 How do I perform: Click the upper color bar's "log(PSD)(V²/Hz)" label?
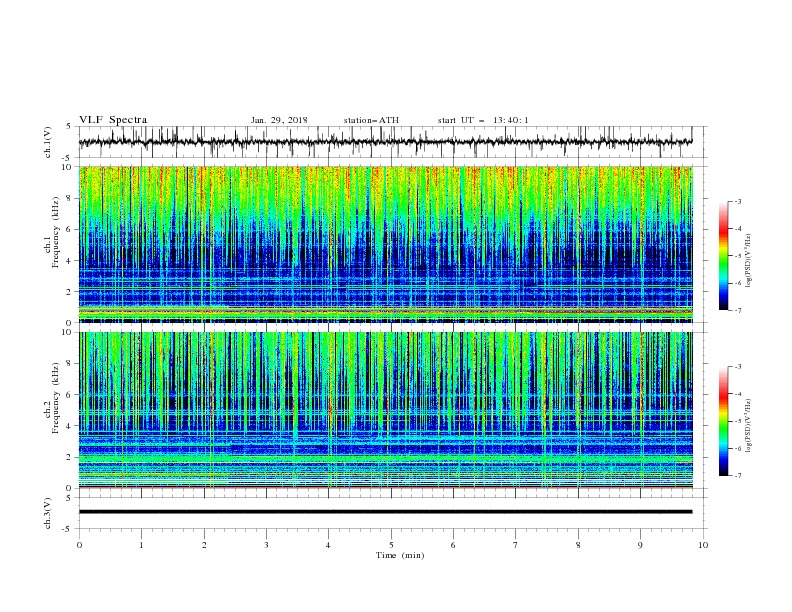click(749, 261)
